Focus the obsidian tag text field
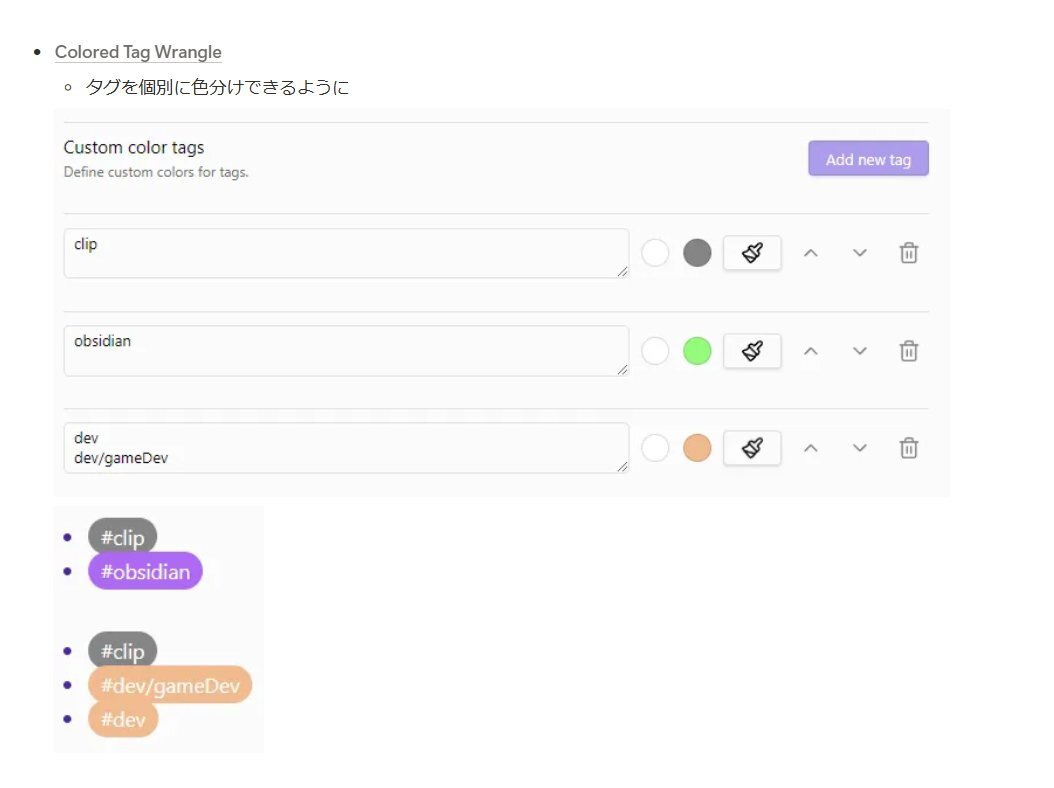Screen dimensions: 1054x788 [x=345, y=351]
